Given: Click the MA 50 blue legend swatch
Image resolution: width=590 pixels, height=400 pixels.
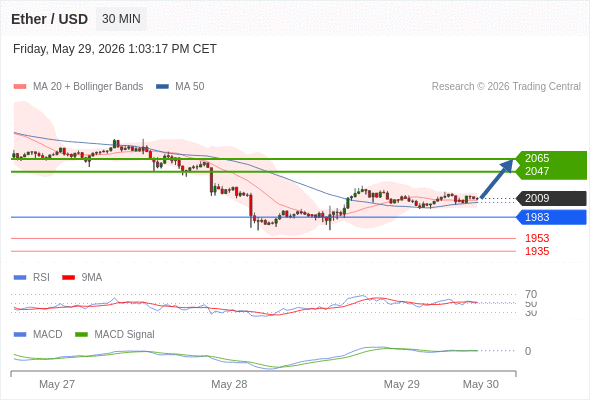Looking at the screenshot, I should pos(162,87).
